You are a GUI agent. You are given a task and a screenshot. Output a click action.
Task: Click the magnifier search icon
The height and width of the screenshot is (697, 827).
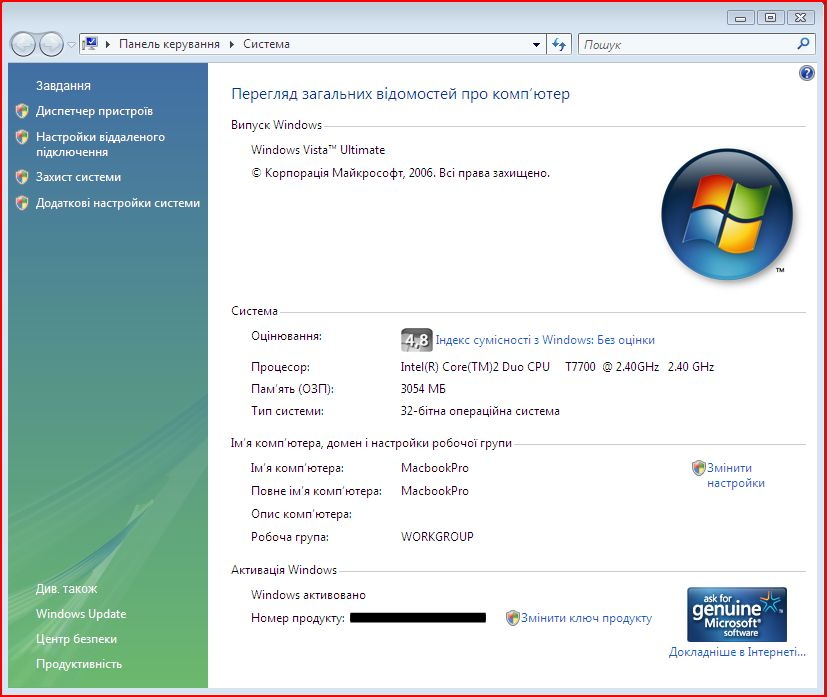coord(803,44)
